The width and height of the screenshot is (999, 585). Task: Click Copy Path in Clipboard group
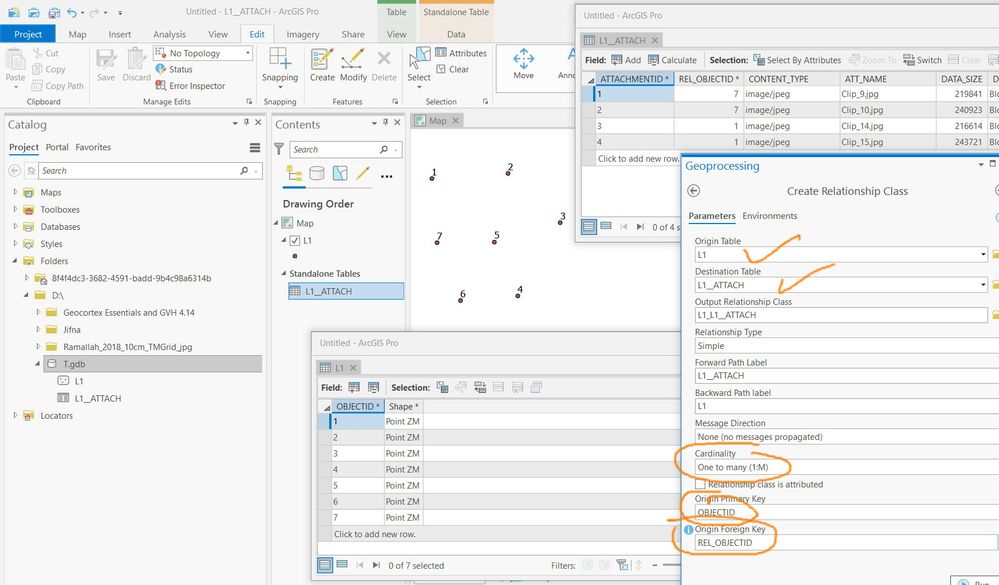(x=57, y=85)
